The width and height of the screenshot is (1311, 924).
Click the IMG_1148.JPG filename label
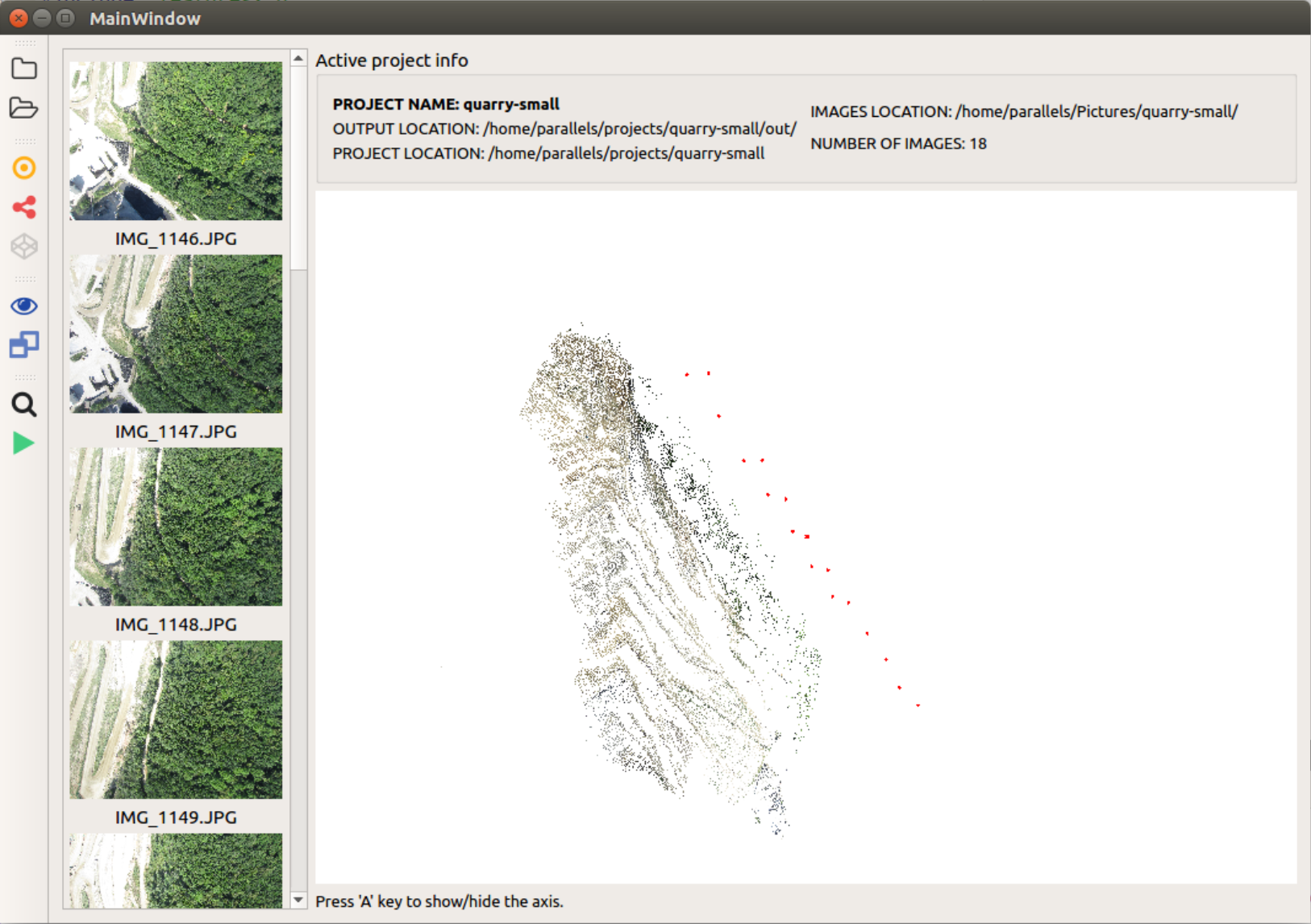click(x=176, y=624)
